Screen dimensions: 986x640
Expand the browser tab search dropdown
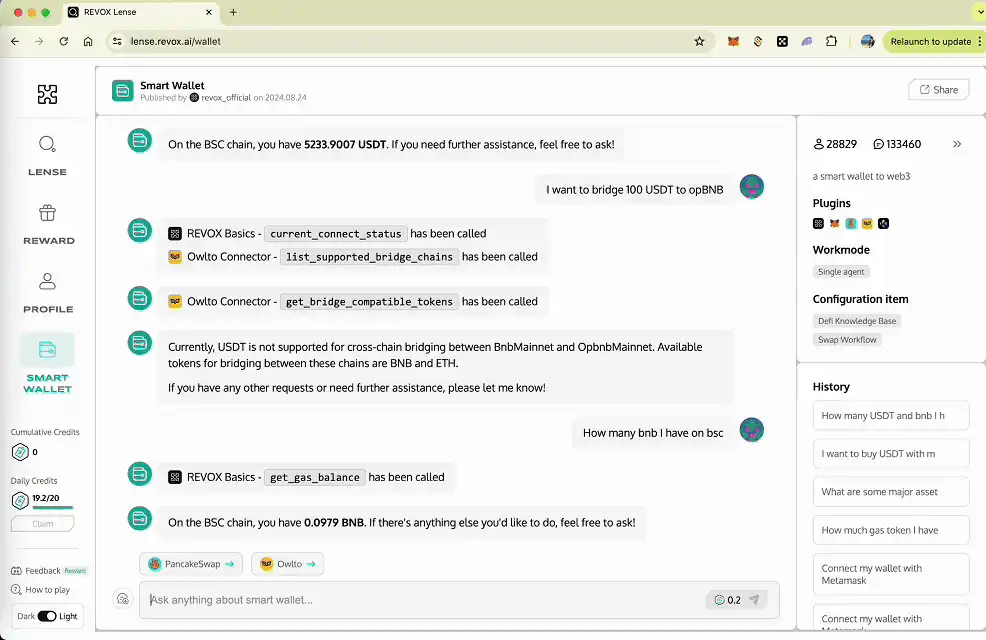pos(977,12)
